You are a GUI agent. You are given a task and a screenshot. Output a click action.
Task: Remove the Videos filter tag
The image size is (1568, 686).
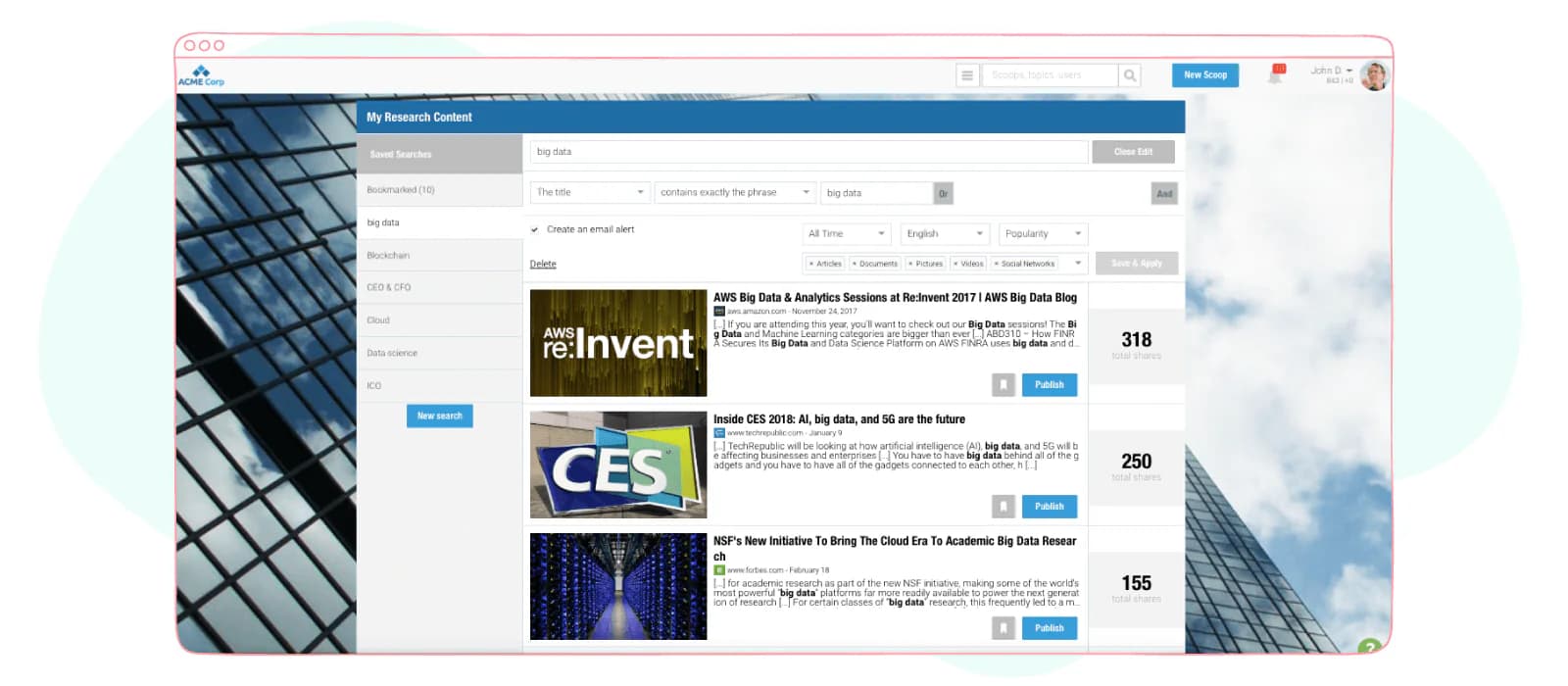pyautogui.click(x=955, y=264)
